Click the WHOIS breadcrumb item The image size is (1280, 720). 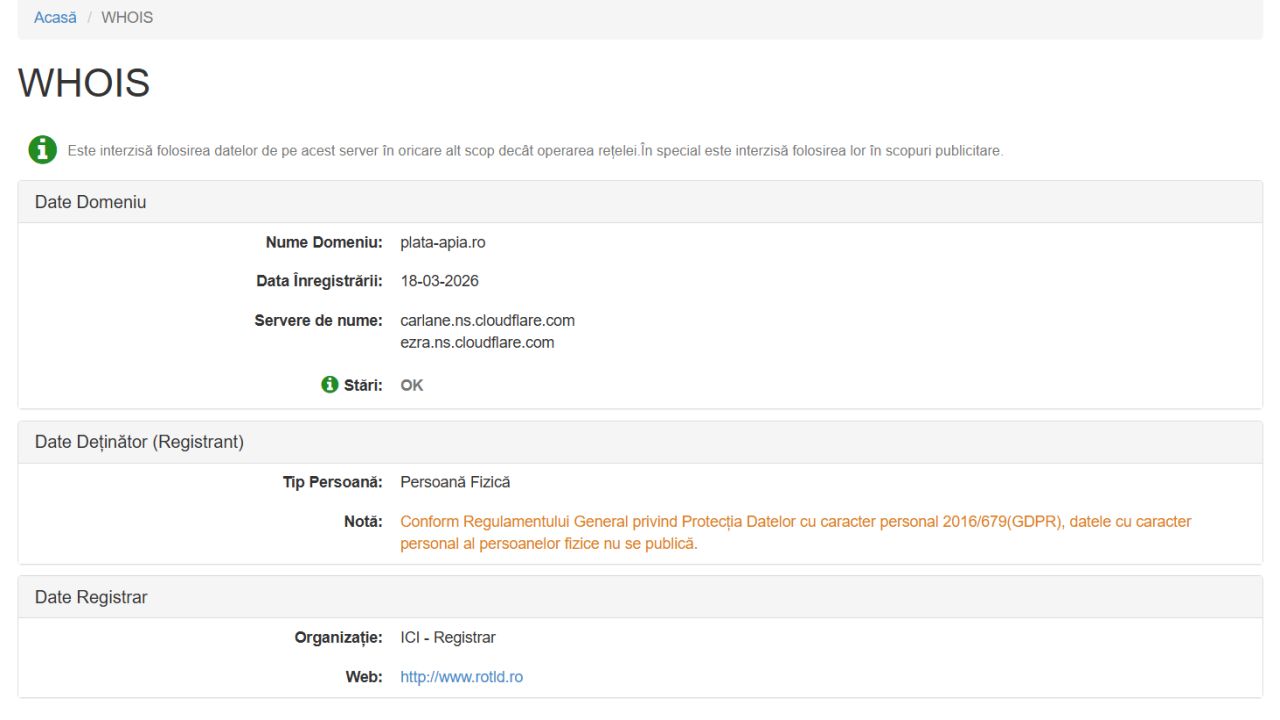tap(127, 18)
